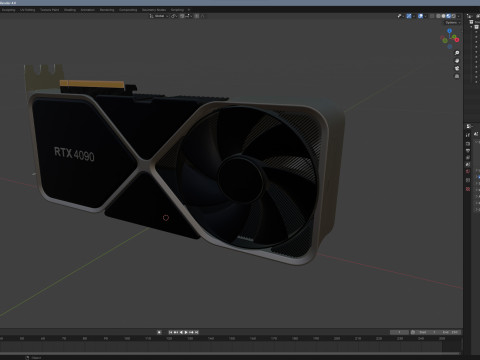Toggle viewport overlays display
480x360 pixels.
coord(421,16)
